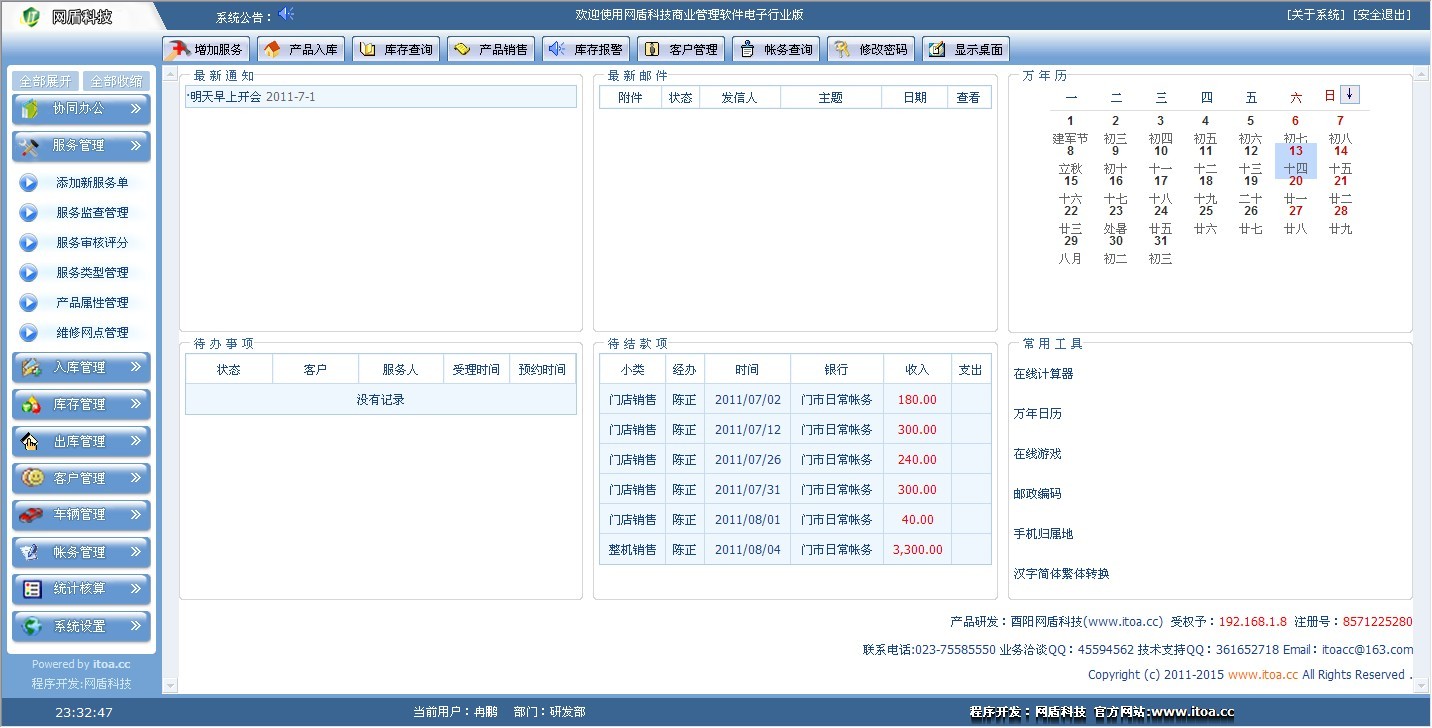Screen dimensions: 1432x728
Task: Expand the 协同办公 sidebar section
Action: point(81,109)
